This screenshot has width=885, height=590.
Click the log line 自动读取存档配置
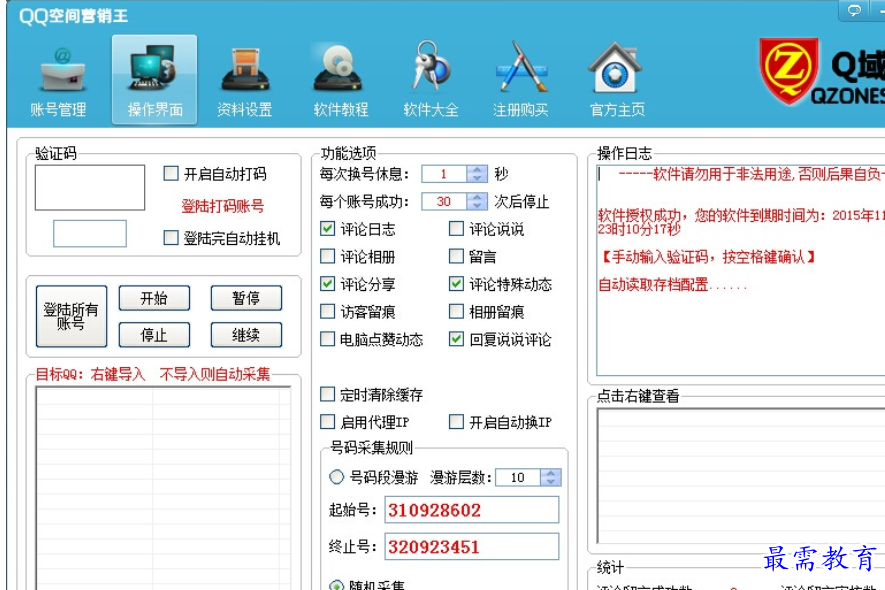pos(672,284)
